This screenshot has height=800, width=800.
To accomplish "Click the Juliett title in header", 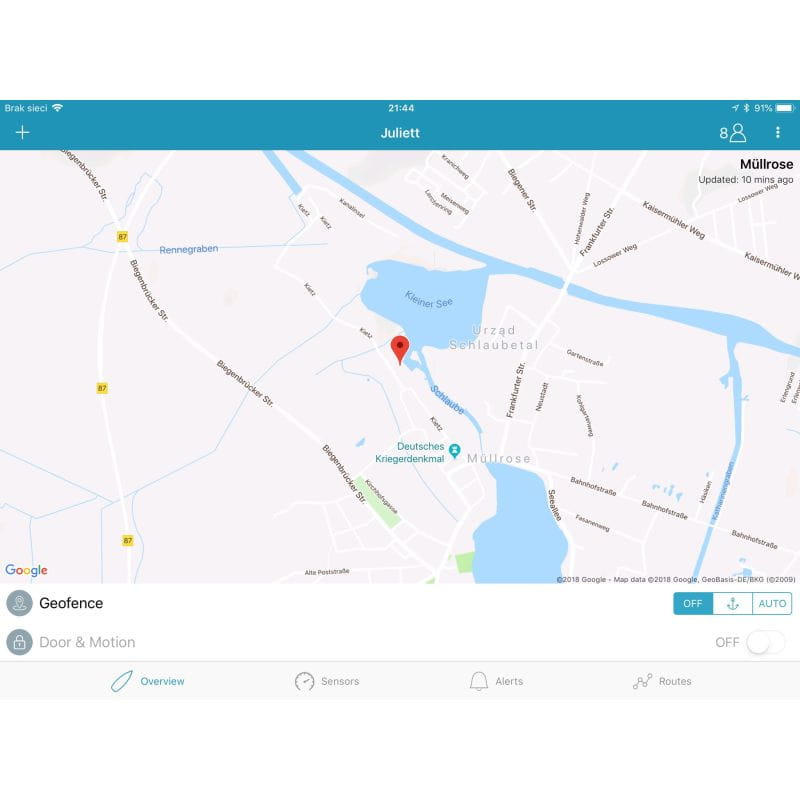I will point(400,132).
